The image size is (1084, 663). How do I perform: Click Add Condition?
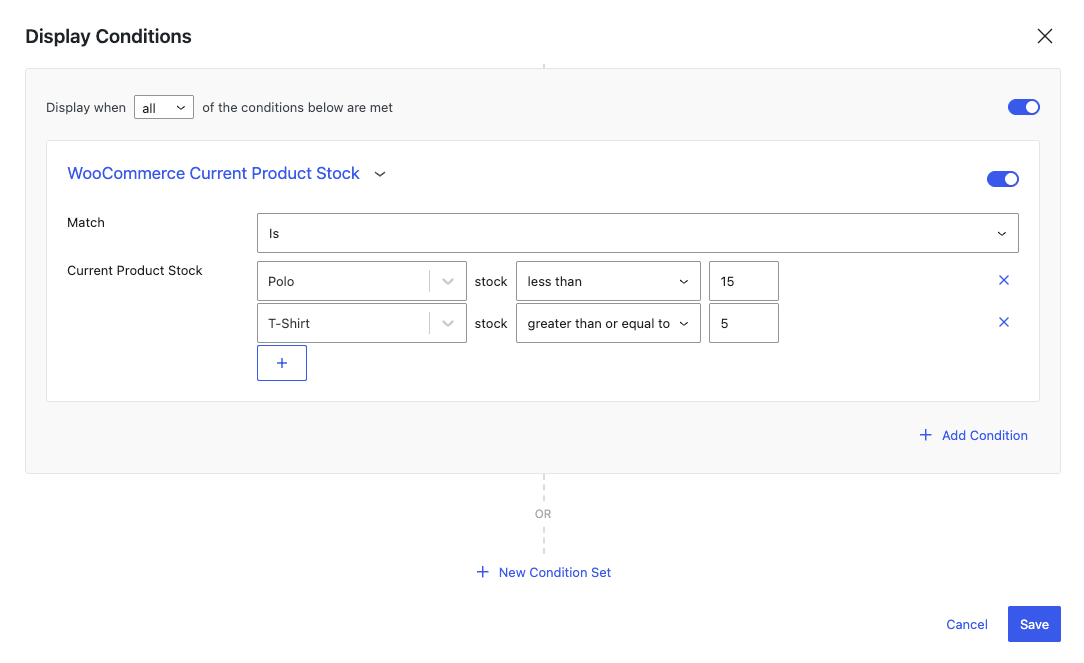coord(973,436)
